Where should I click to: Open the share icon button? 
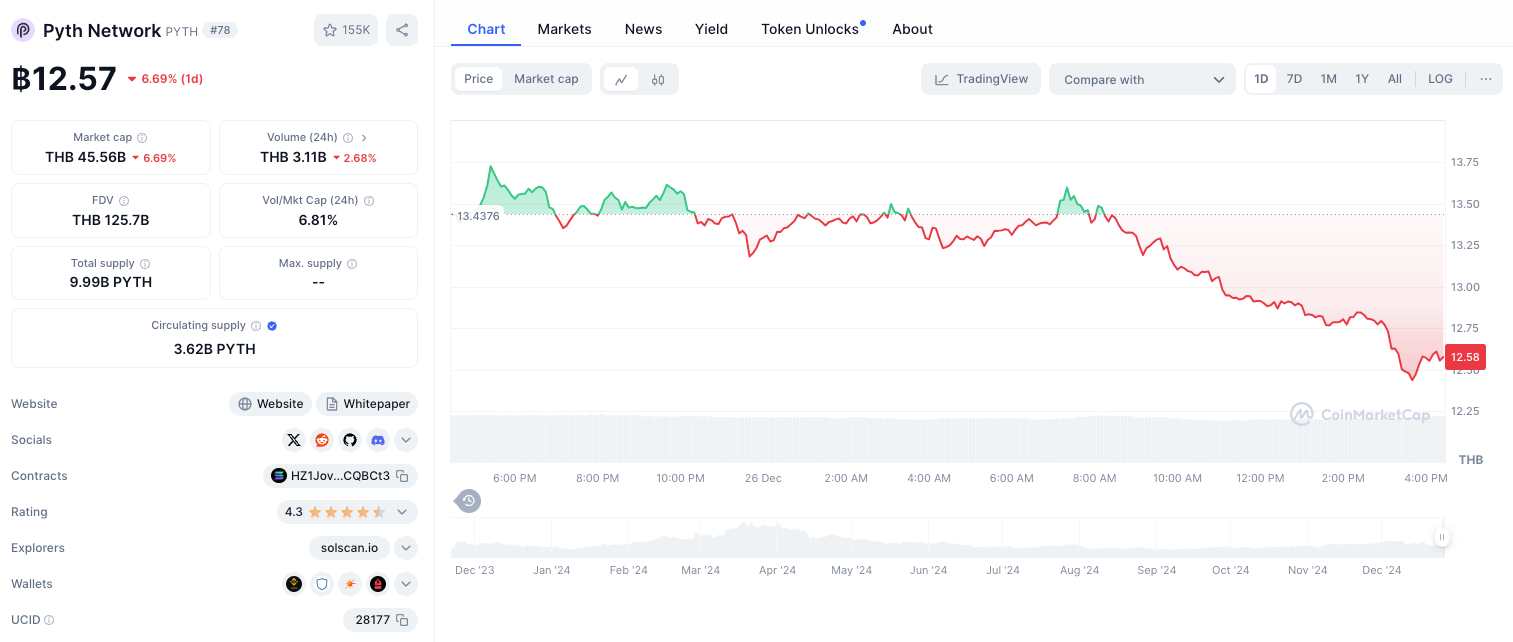click(x=402, y=30)
